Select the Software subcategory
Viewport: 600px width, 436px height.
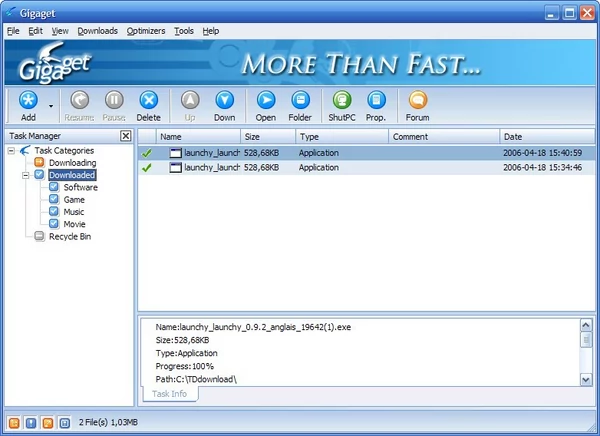(x=80, y=187)
